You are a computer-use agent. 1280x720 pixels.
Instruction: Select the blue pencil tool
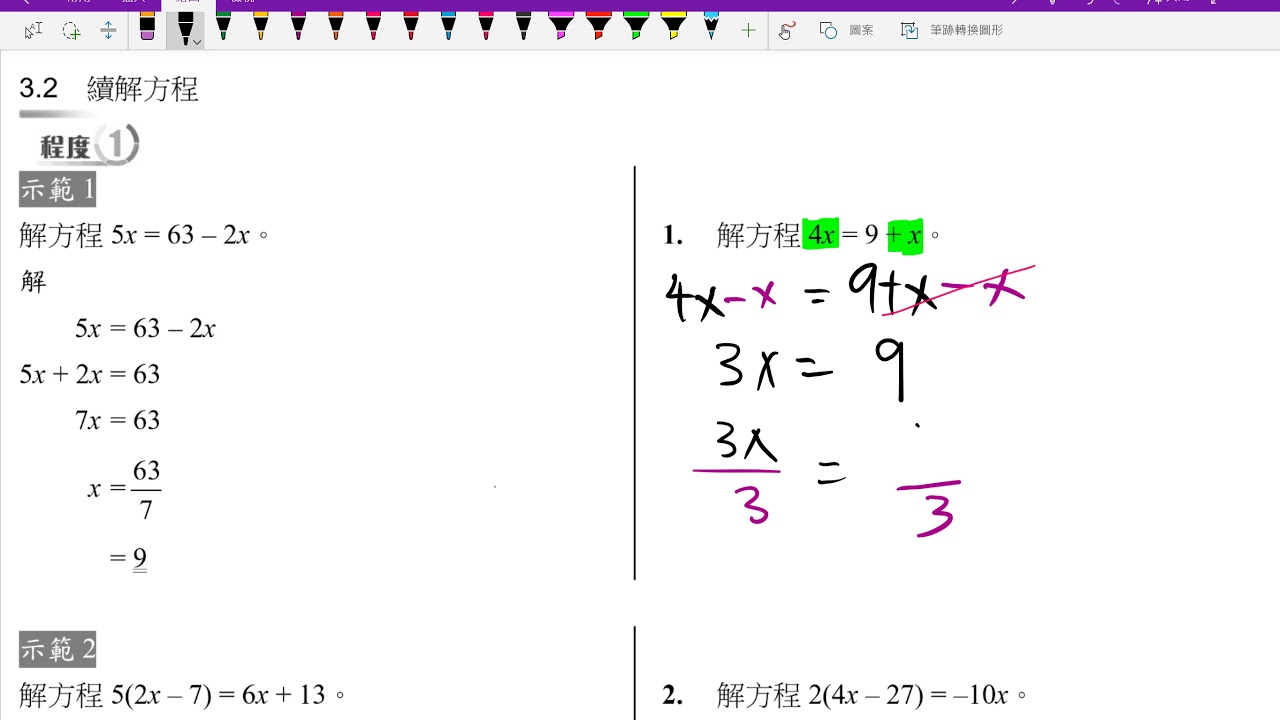711,25
